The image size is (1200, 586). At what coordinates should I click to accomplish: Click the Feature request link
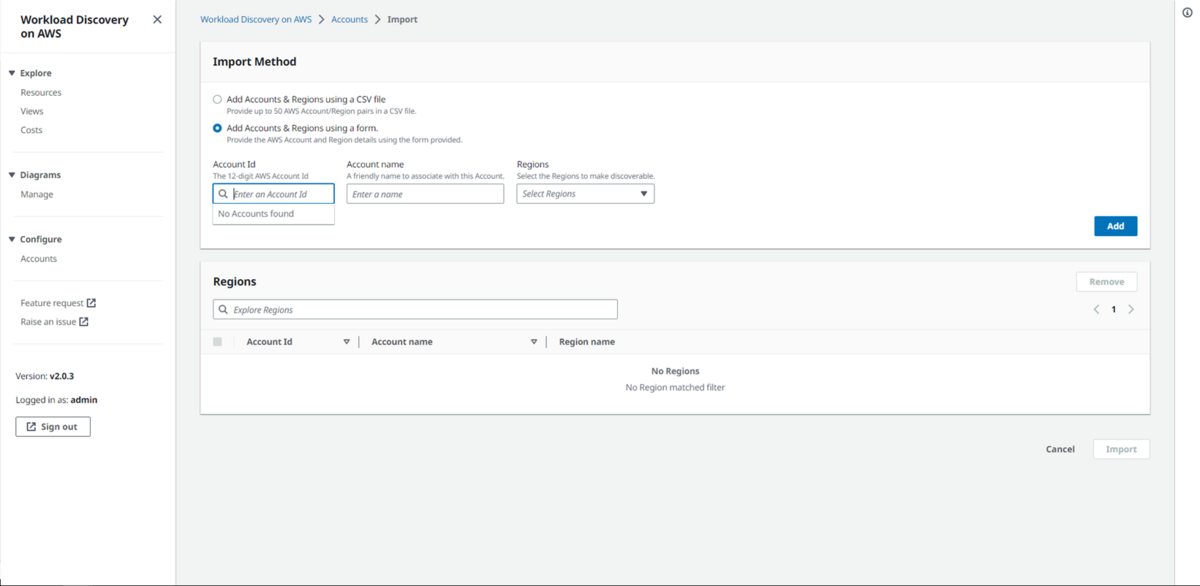click(x=52, y=303)
